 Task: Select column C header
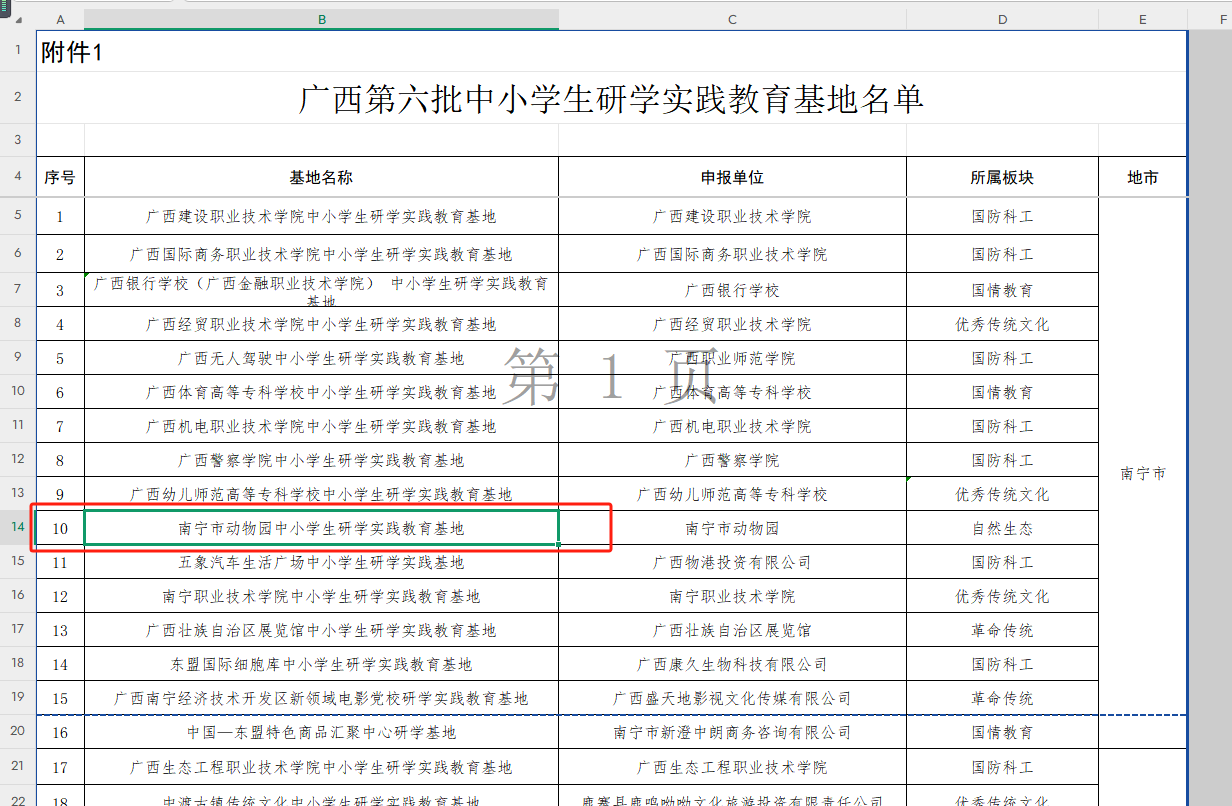(732, 19)
